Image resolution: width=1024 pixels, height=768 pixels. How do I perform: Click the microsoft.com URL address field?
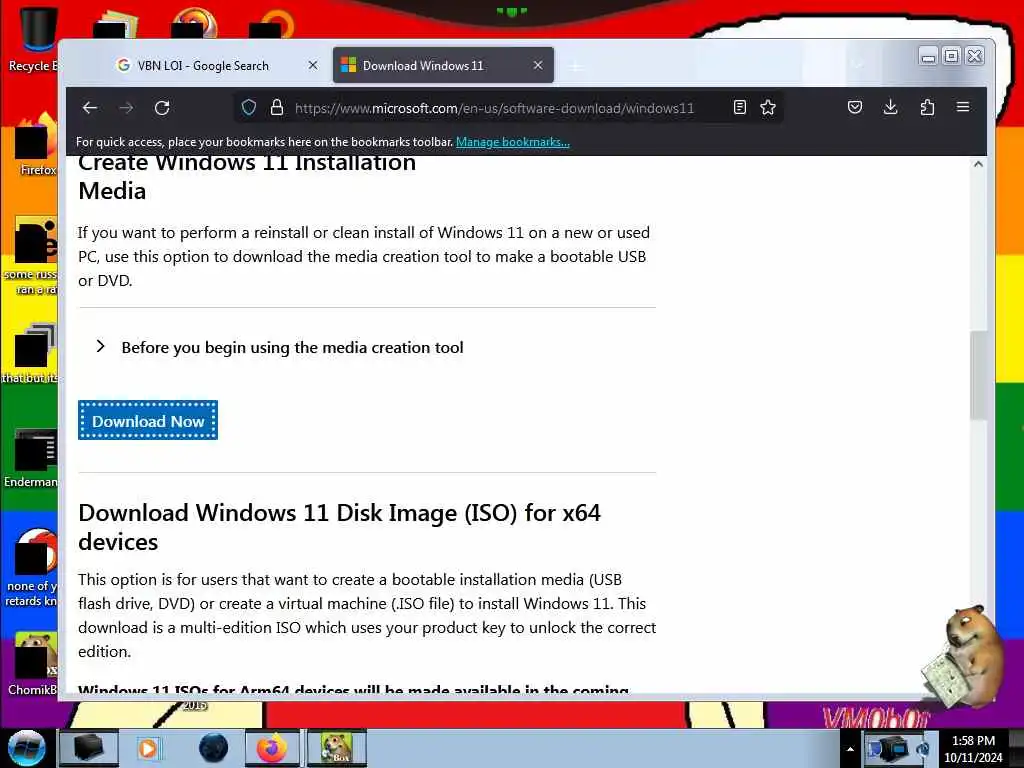click(x=494, y=108)
